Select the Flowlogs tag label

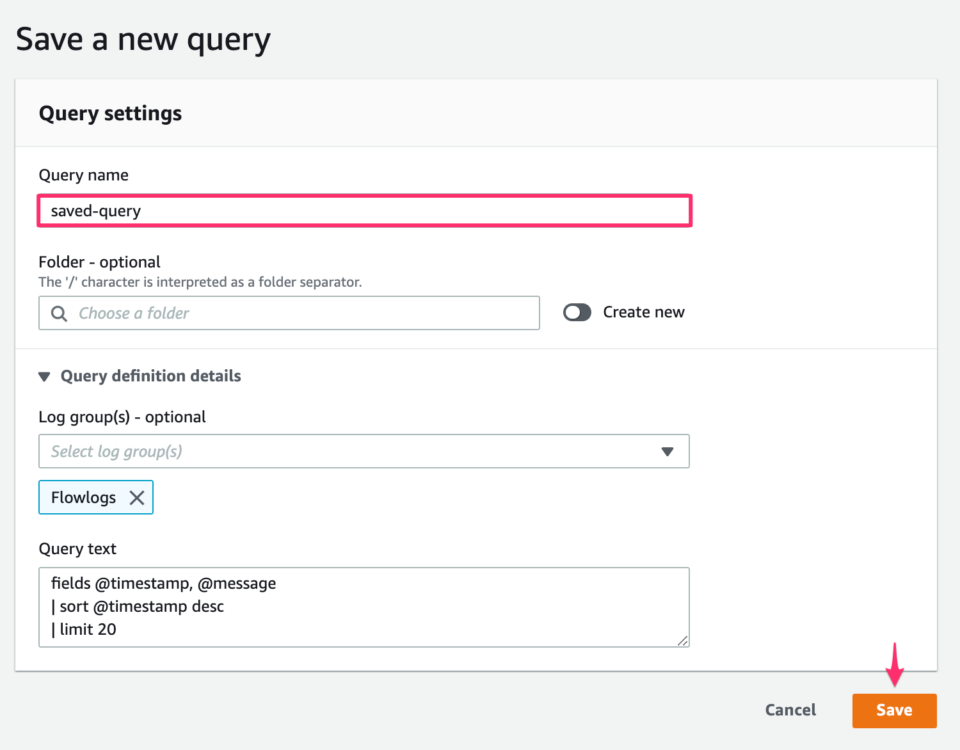click(x=83, y=498)
